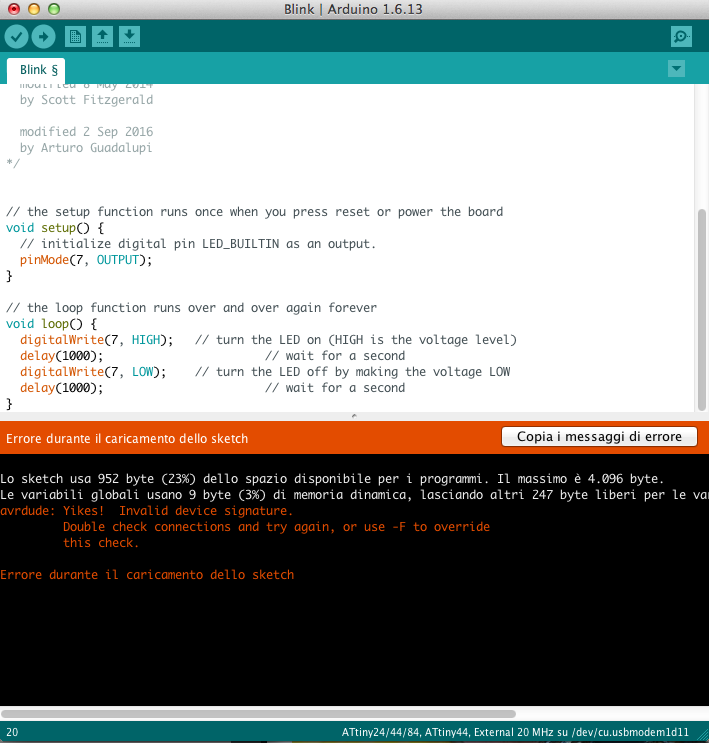Click console line 'Lo sketch usa 952 byte'
Image resolution: width=709 pixels, height=743 pixels.
pos(332,479)
